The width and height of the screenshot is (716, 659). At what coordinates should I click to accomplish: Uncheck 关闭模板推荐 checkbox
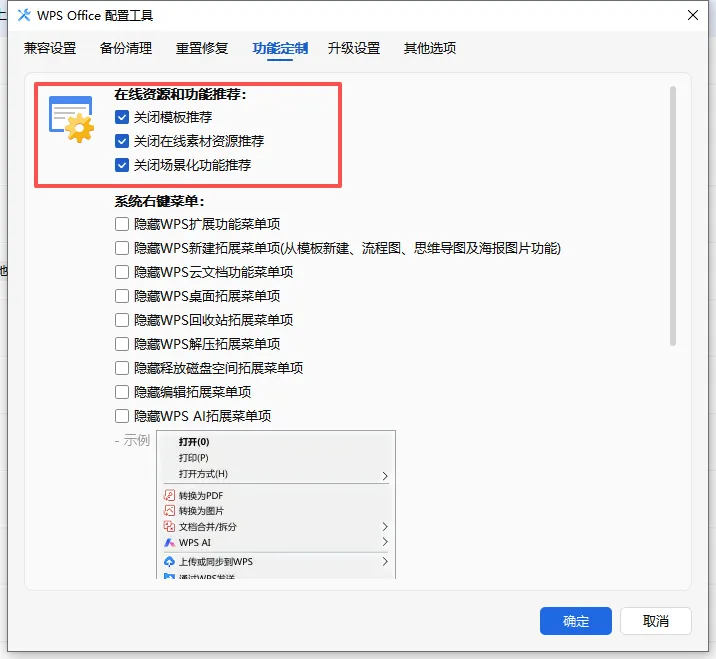point(122,117)
